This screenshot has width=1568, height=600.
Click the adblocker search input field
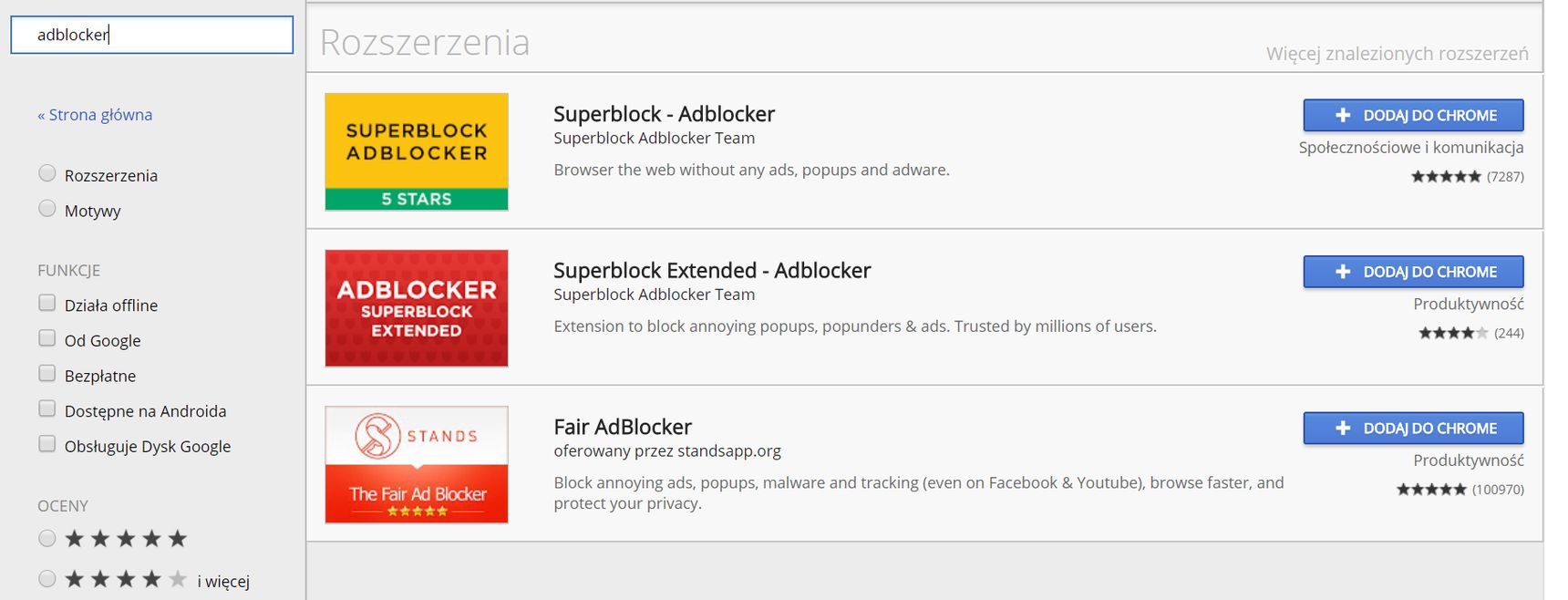152,35
